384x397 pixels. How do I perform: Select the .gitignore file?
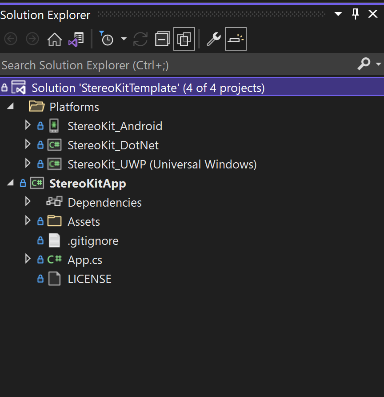pos(93,241)
